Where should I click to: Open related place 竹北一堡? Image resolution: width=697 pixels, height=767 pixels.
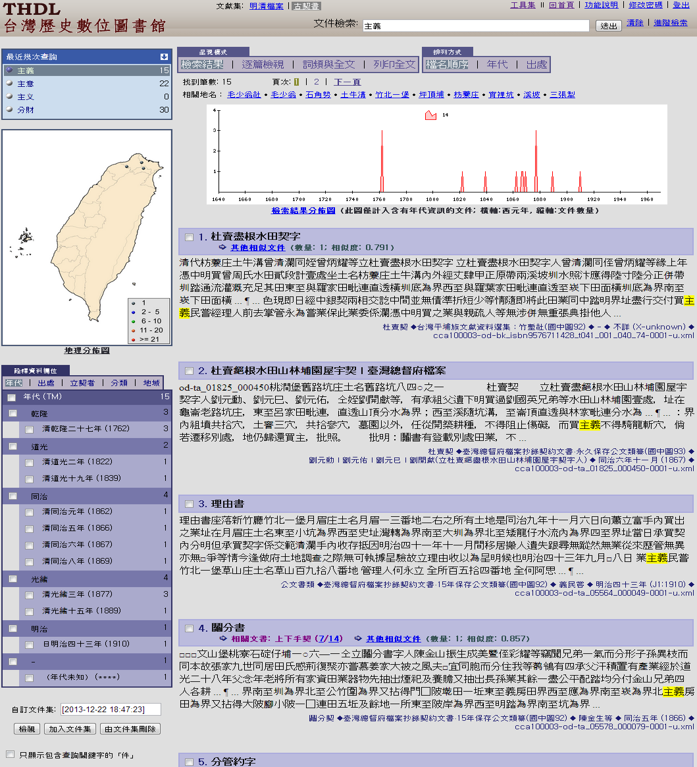click(392, 95)
